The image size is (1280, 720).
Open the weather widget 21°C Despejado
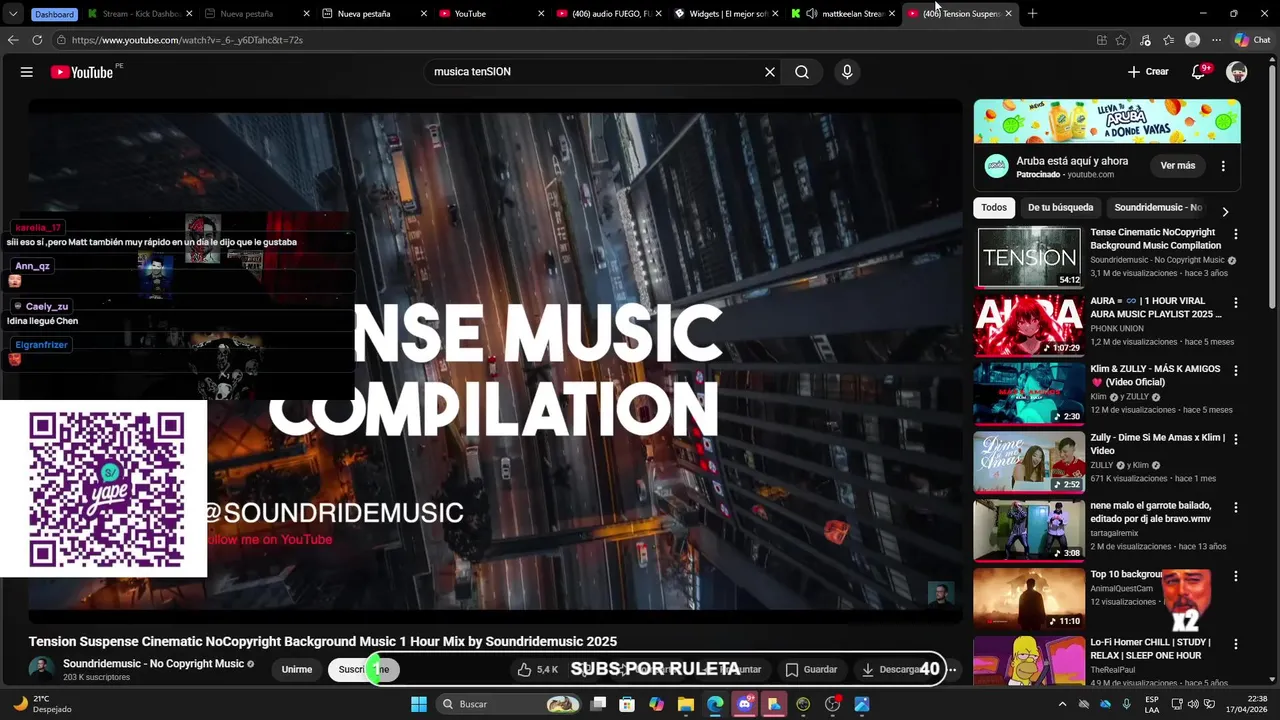(x=42, y=704)
